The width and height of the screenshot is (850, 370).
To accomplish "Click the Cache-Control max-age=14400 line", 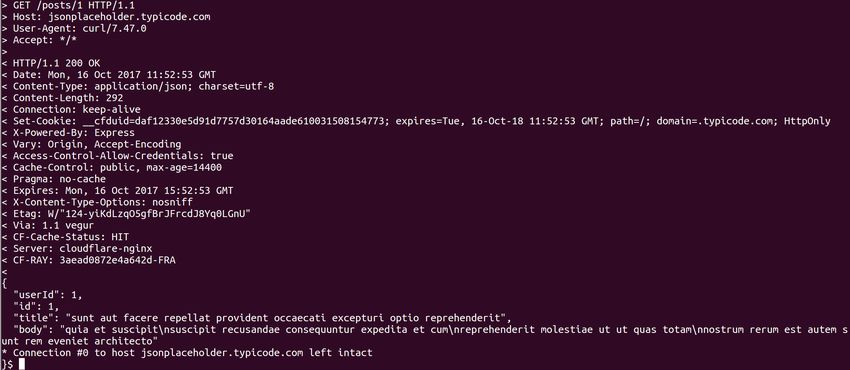I will point(117,167).
